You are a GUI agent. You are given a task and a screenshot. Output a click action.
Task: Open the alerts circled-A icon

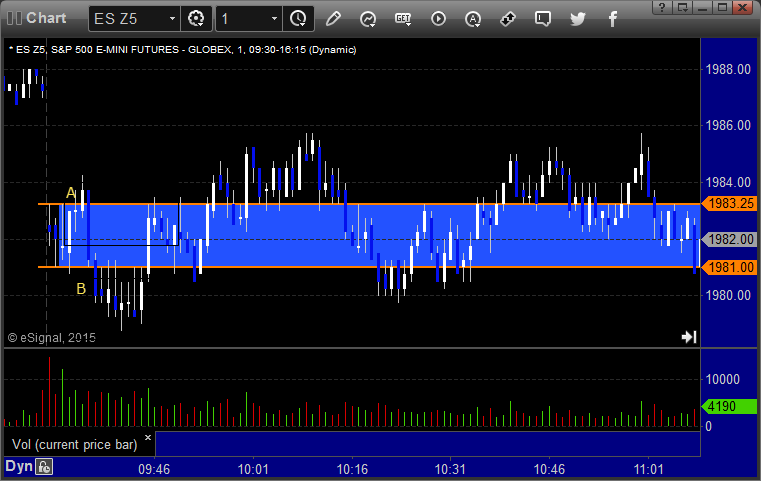(473, 19)
